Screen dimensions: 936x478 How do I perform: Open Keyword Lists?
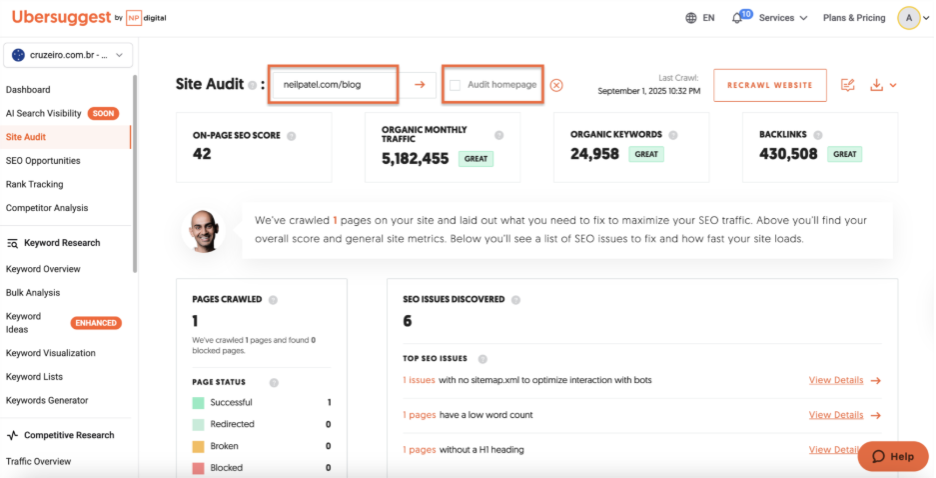(34, 377)
